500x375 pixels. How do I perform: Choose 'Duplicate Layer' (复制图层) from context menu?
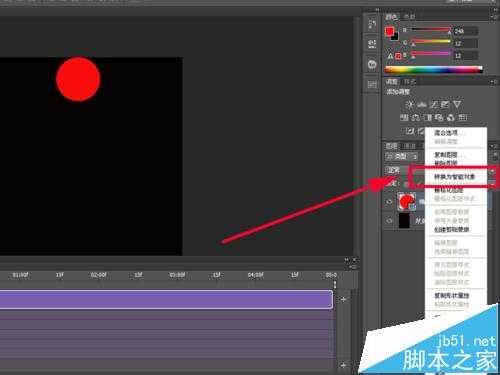446,155
